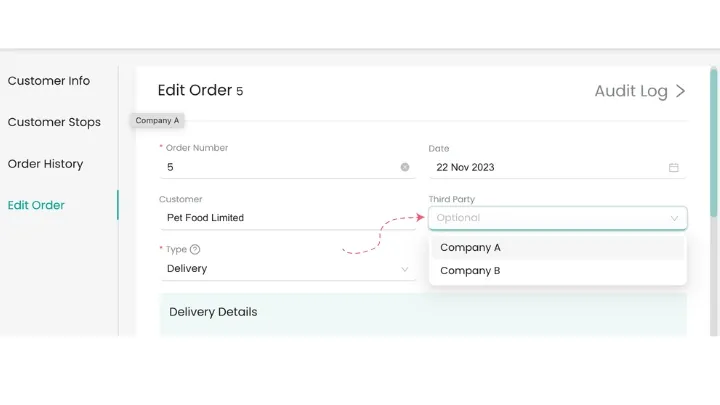Open the calendar picker icon in the Date field
This screenshot has height=405, width=720.
[x=674, y=167]
